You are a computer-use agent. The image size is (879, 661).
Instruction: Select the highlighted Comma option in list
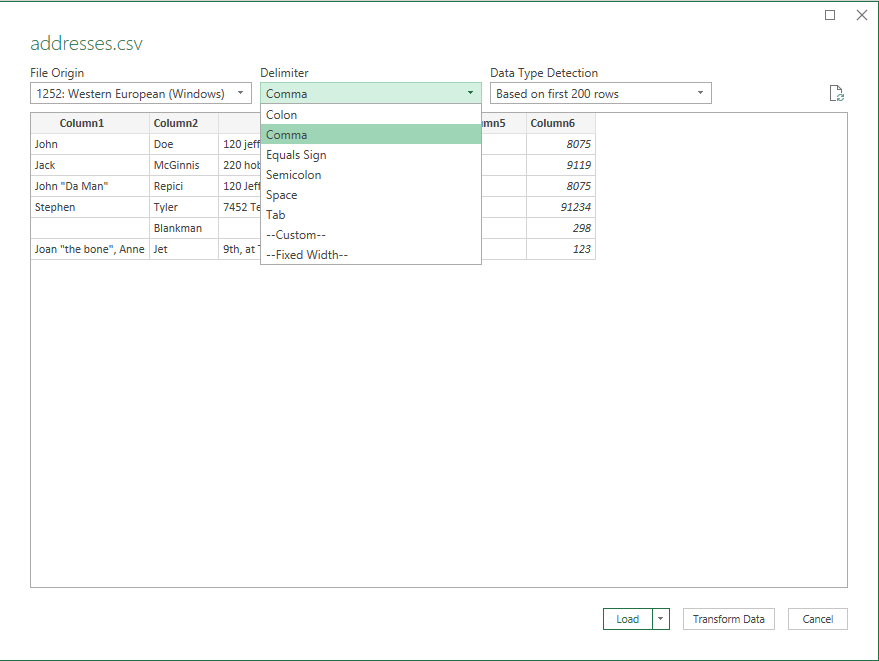coord(371,135)
